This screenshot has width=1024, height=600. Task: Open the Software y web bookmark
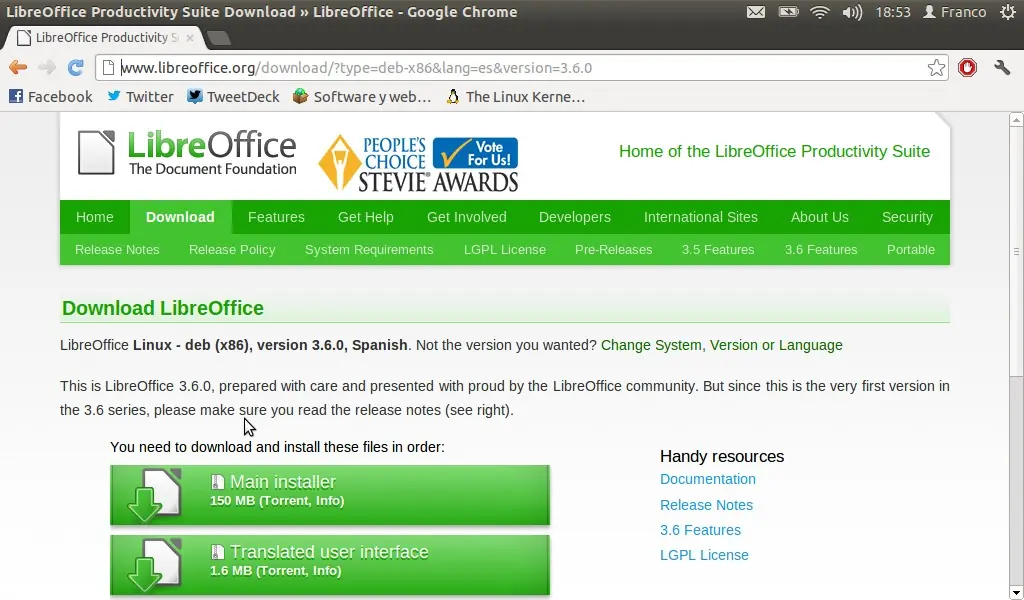click(362, 97)
